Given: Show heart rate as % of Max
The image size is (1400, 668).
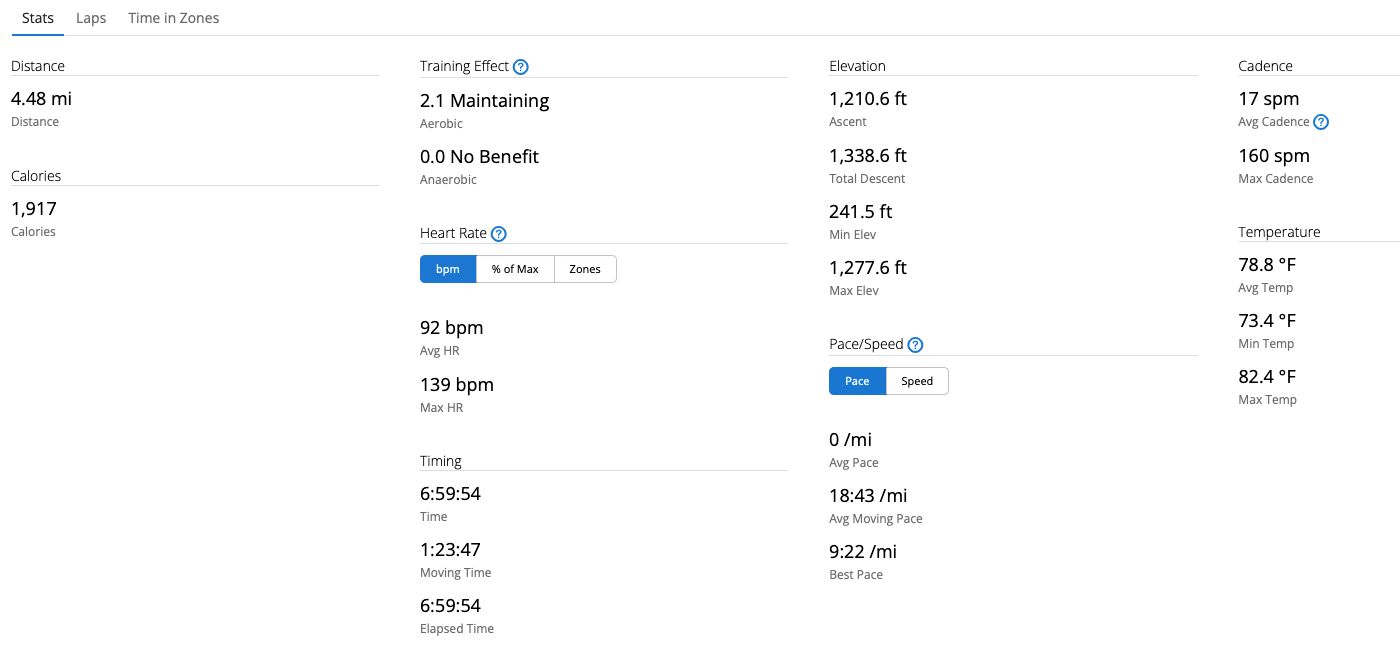Looking at the screenshot, I should (515, 269).
